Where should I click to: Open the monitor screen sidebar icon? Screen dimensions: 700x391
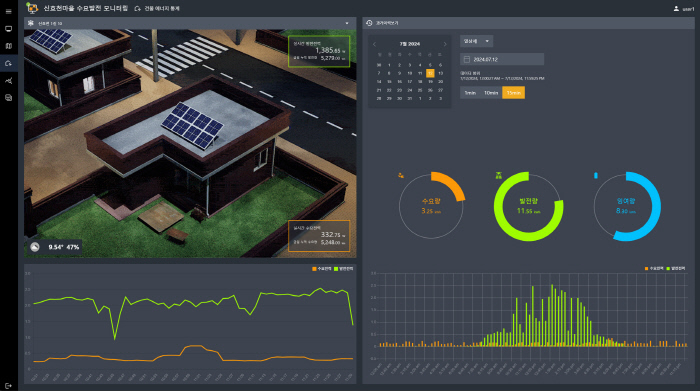tap(8, 29)
